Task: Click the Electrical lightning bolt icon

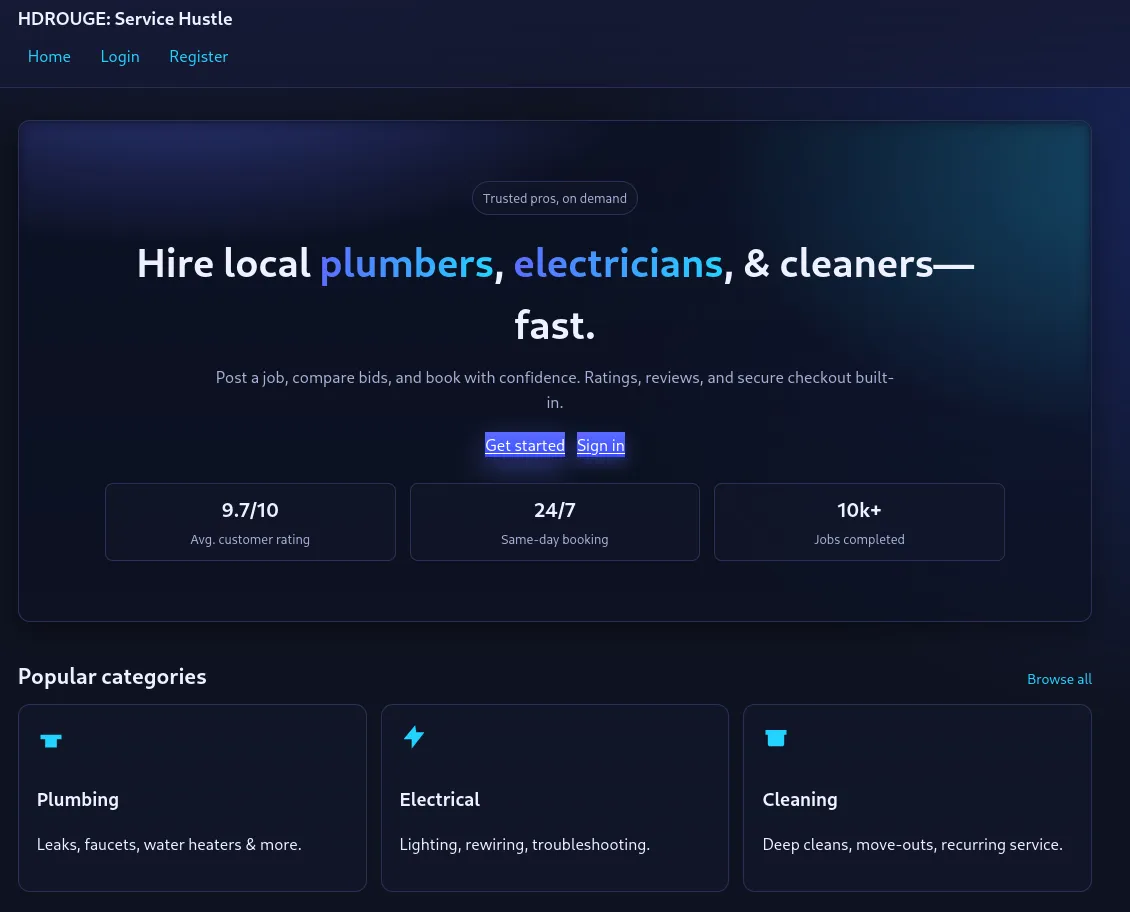Action: 413,738
